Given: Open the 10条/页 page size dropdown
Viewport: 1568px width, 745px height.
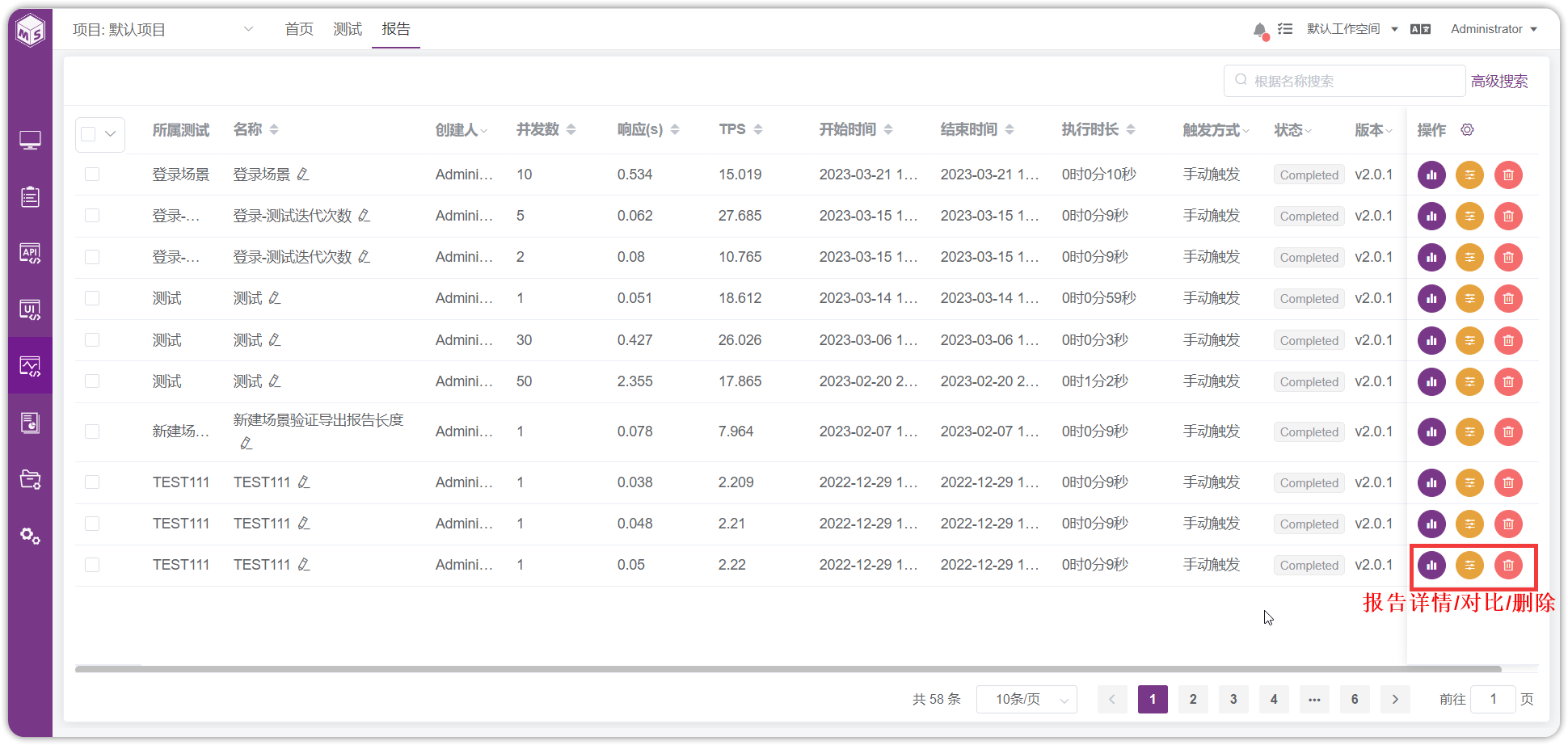Looking at the screenshot, I should tap(1026, 699).
